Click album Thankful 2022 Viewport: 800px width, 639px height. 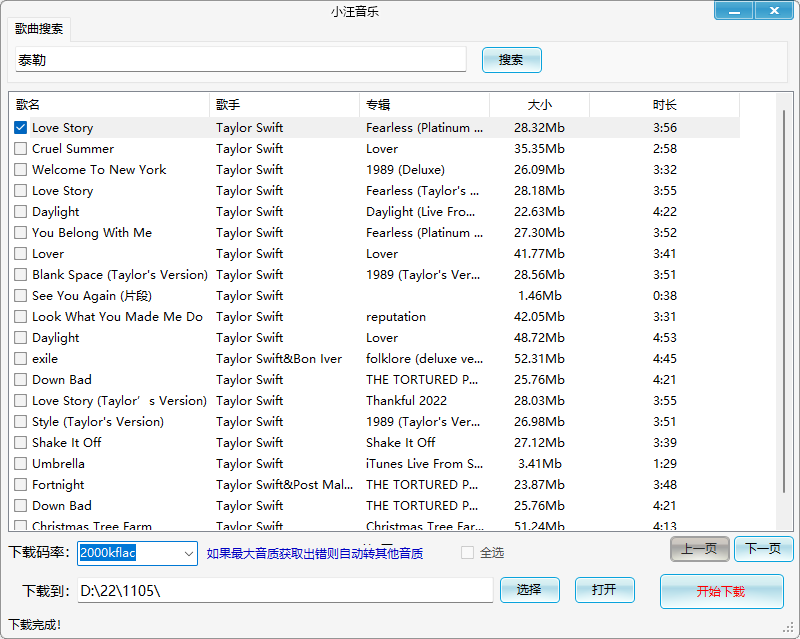pos(406,401)
